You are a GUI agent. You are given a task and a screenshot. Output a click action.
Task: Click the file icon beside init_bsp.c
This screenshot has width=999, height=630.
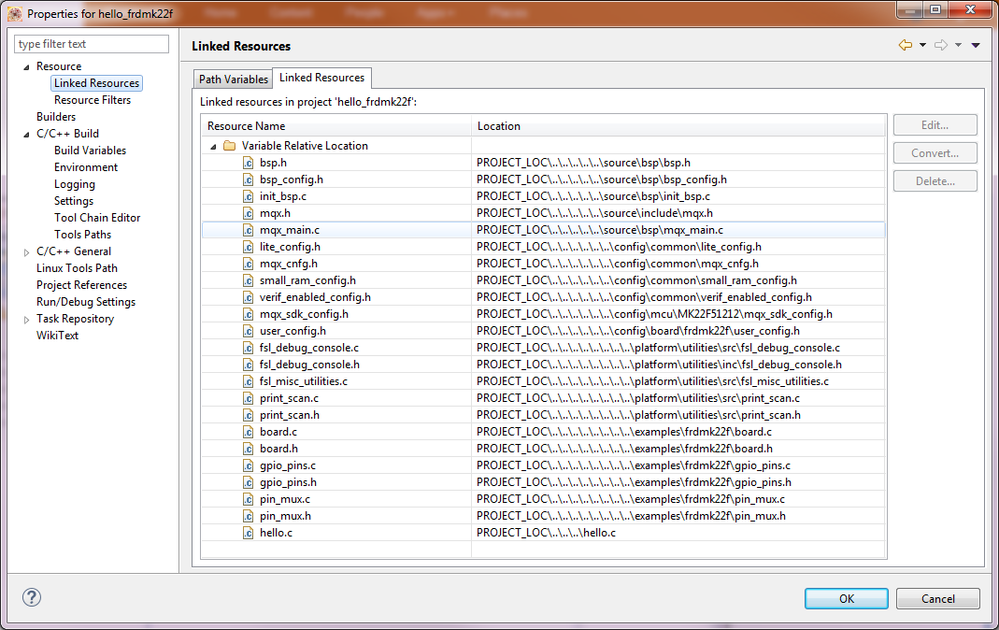248,196
